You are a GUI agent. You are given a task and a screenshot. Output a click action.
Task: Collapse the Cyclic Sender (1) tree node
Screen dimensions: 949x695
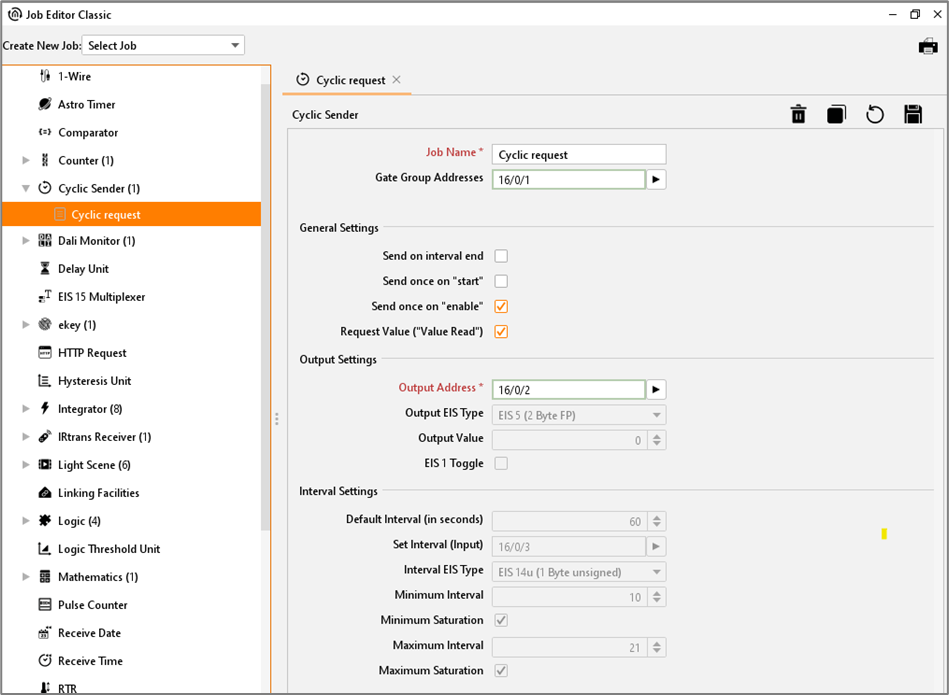(x=26, y=188)
